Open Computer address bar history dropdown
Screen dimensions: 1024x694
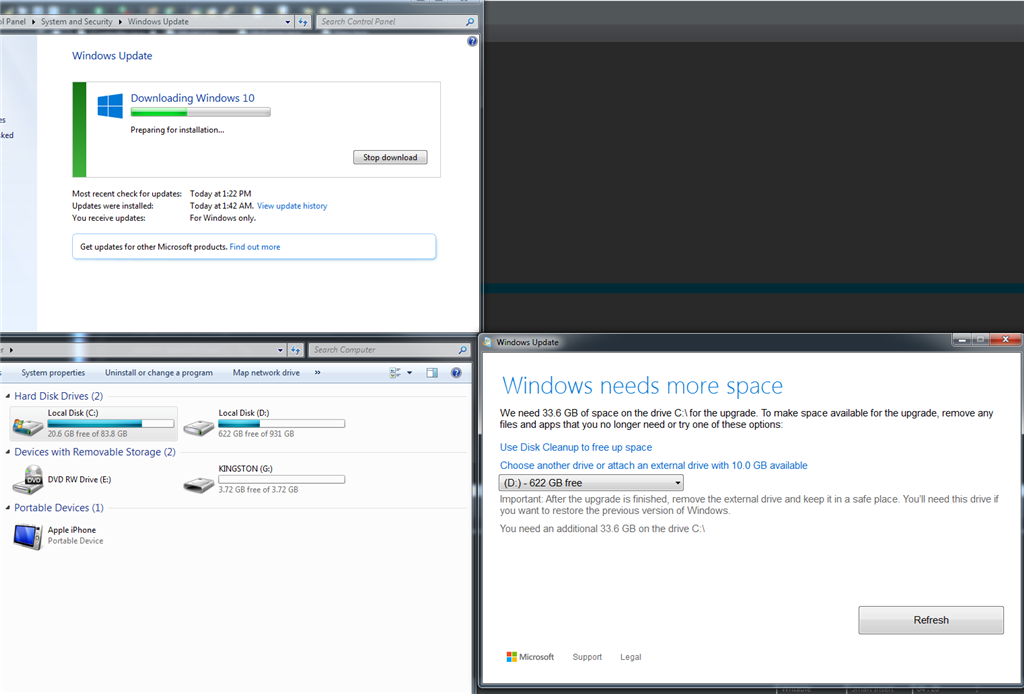(280, 350)
